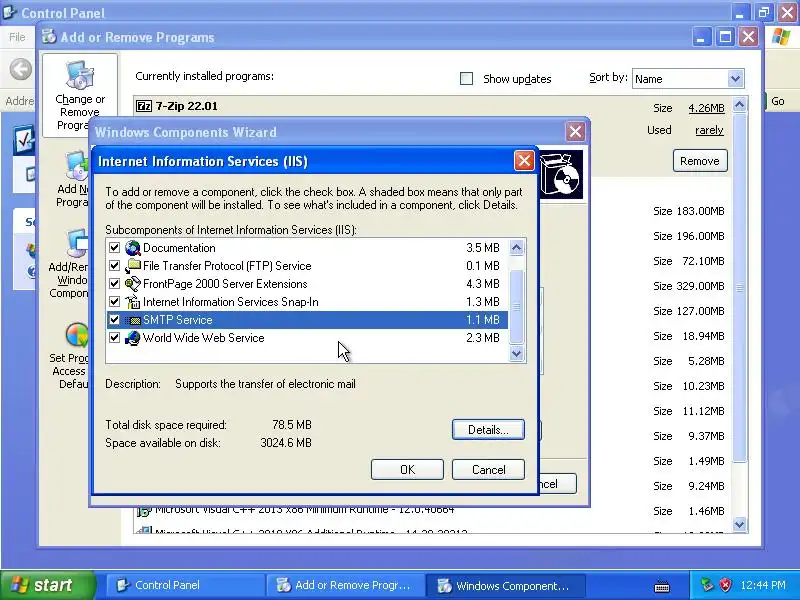This screenshot has height=600, width=800.
Task: Click Cancel in the IIS dialog
Action: tap(488, 469)
